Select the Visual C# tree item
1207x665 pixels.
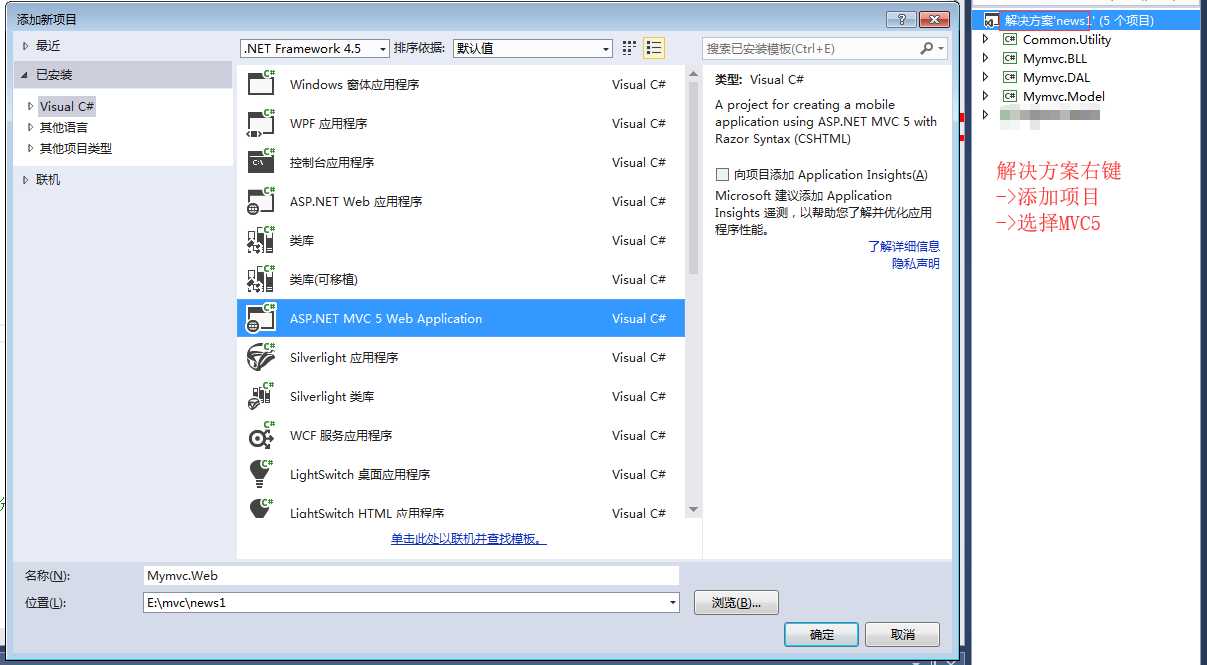coord(67,106)
